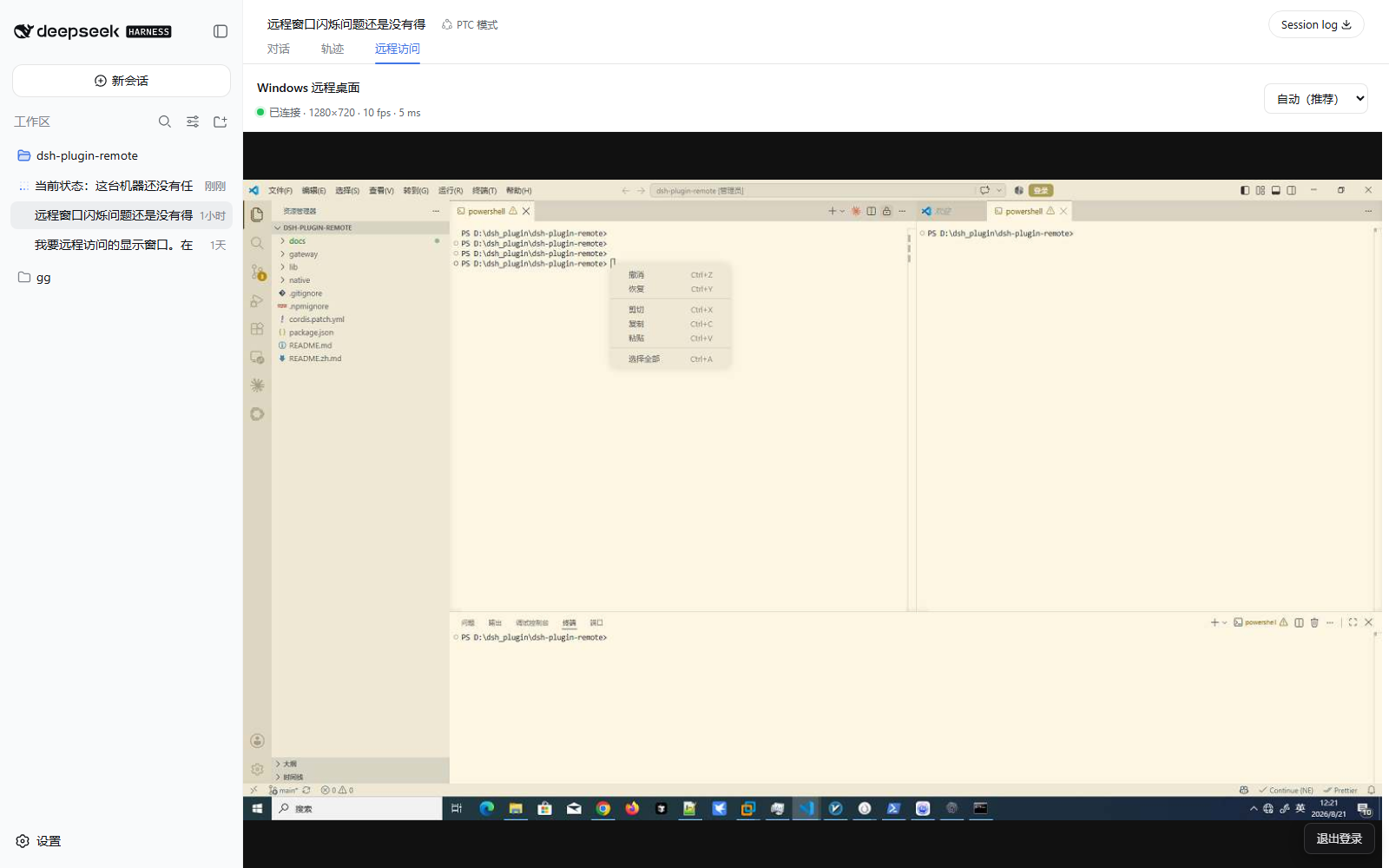Open conversation 我要远程访问的显示窗口

click(122, 245)
